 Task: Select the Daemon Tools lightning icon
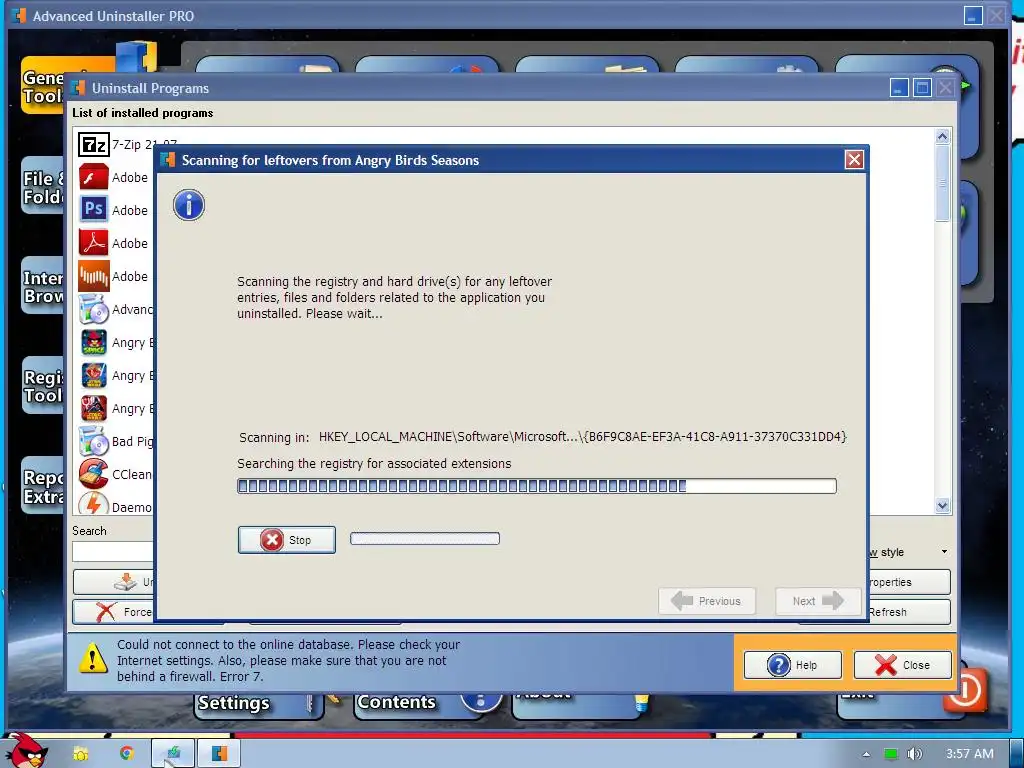93,504
